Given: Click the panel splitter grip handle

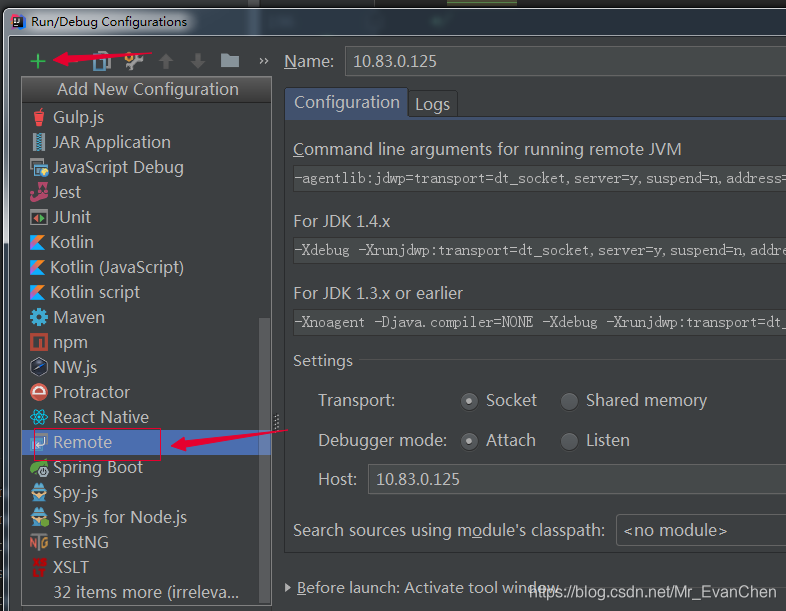Looking at the screenshot, I should pos(277,422).
